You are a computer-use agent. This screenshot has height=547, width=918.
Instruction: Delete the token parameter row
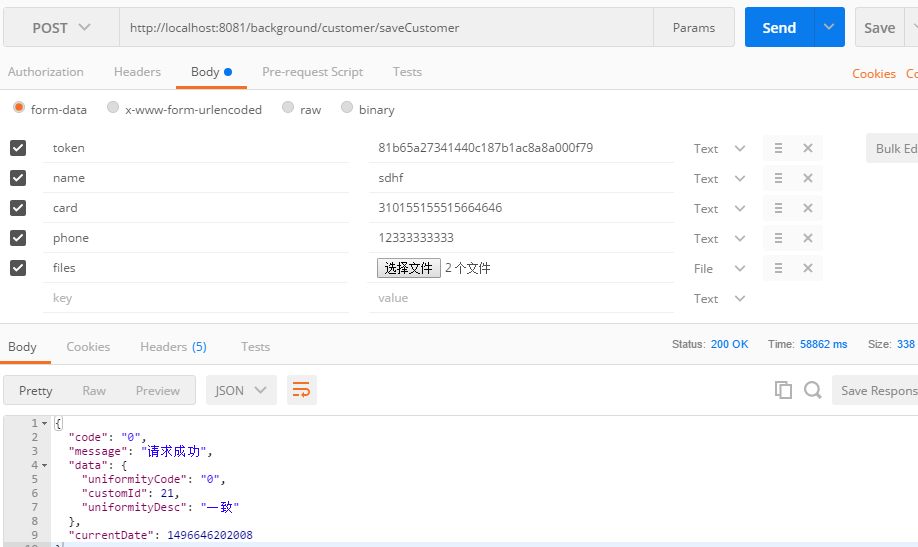[x=808, y=148]
